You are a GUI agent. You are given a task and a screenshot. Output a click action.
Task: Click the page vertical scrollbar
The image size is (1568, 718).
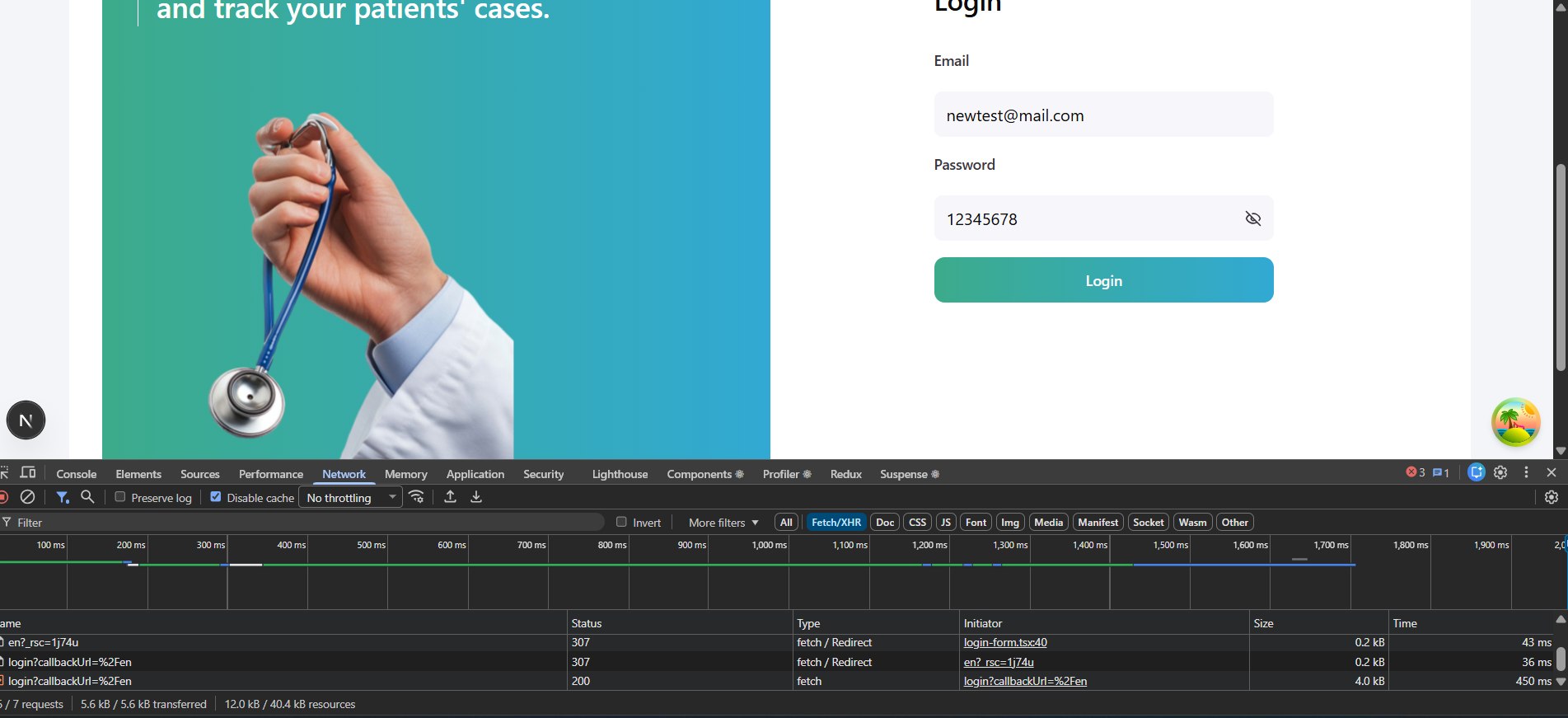(1561, 268)
